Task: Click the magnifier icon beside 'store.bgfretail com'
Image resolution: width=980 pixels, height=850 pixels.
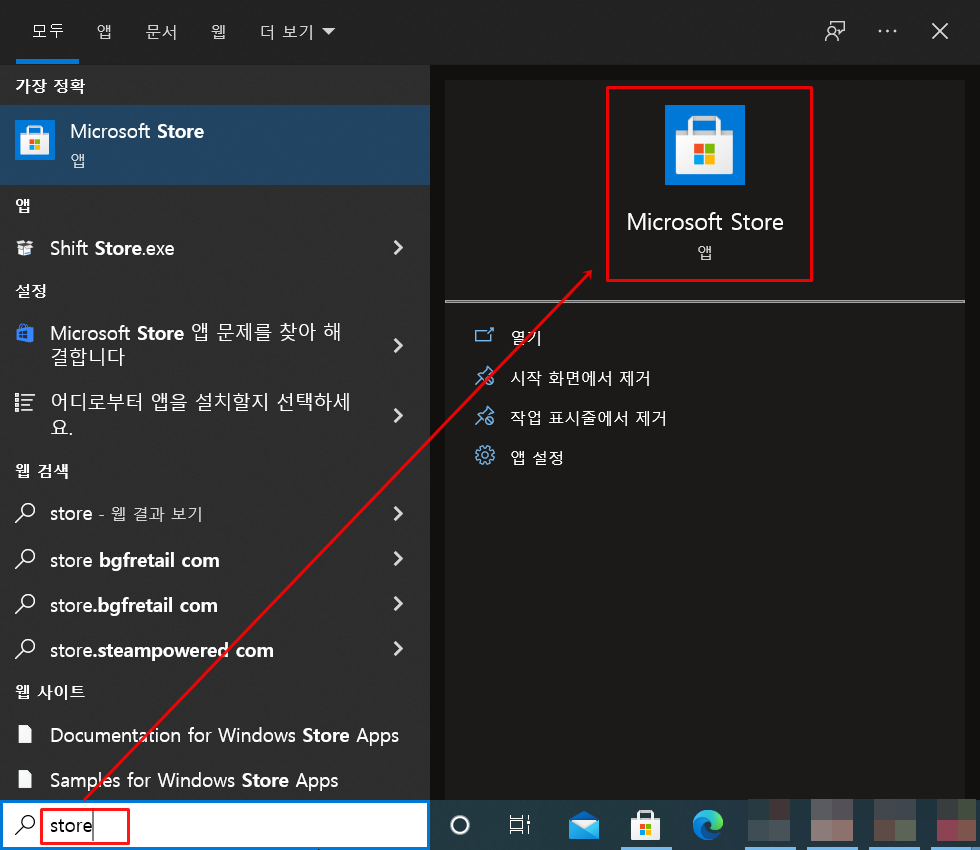Action: click(x=25, y=604)
